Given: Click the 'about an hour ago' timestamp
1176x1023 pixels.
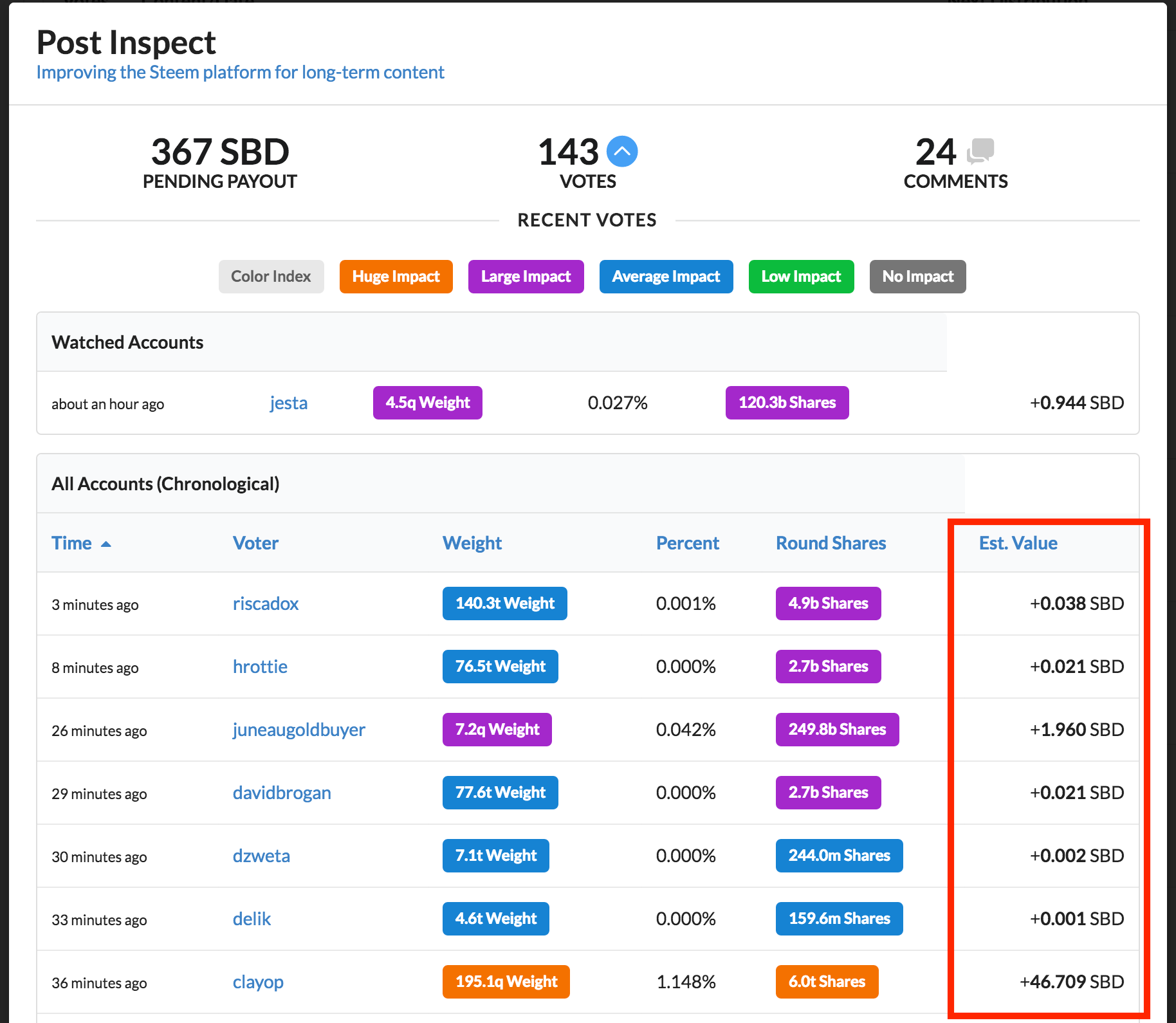Looking at the screenshot, I should [107, 404].
